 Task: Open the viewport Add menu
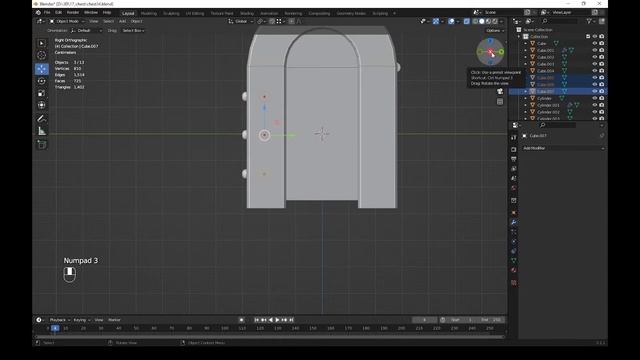(x=122, y=21)
